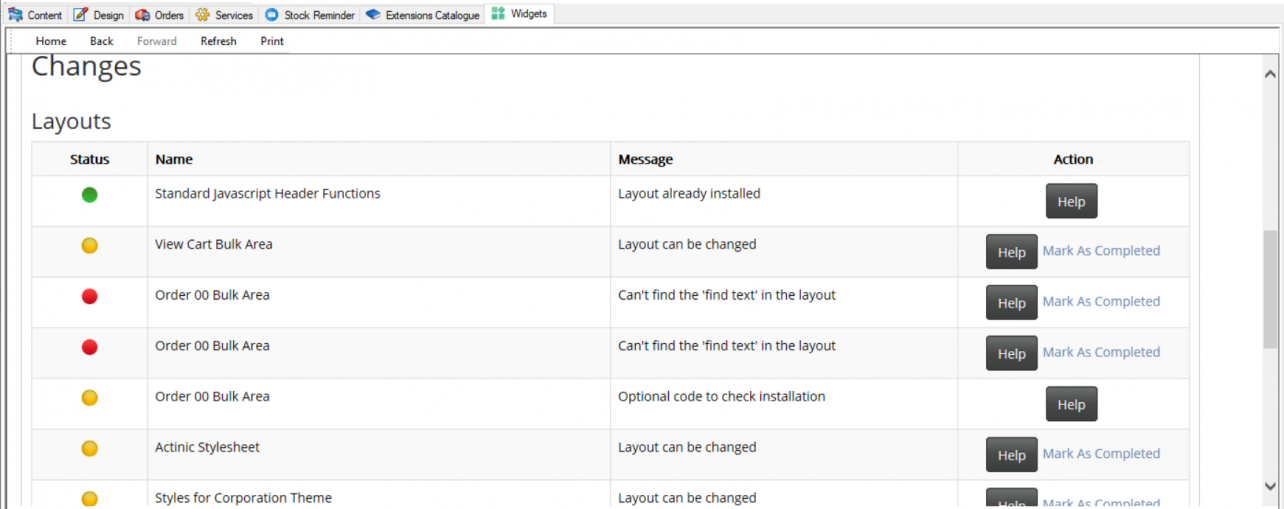
Task: Click the Extensions Catalogue icon
Action: pos(373,15)
